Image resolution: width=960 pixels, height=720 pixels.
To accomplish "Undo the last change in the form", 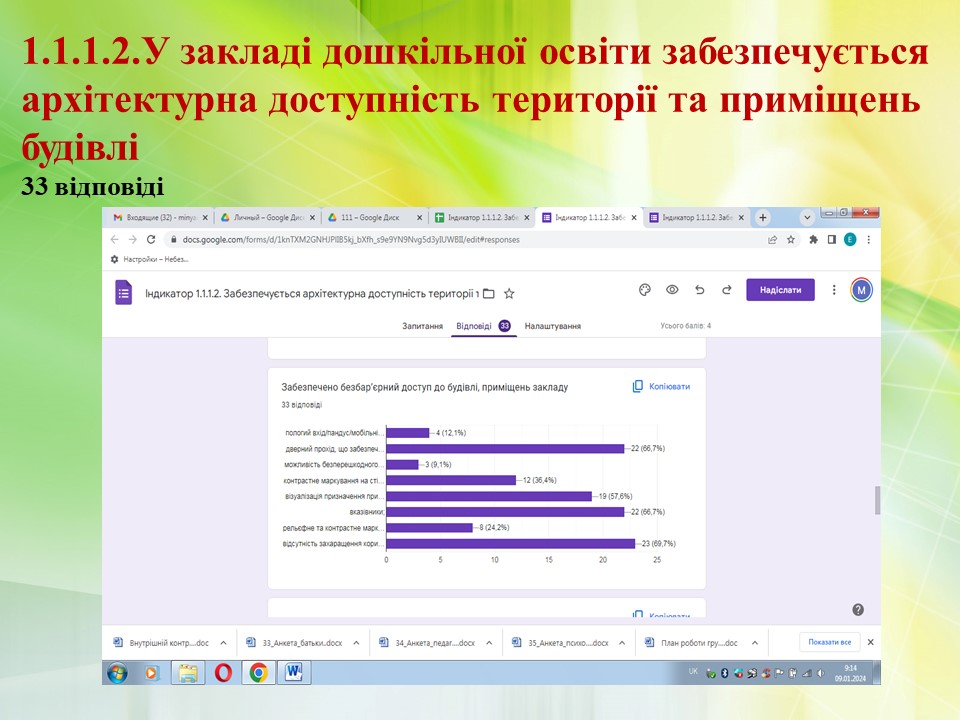I will coord(700,290).
